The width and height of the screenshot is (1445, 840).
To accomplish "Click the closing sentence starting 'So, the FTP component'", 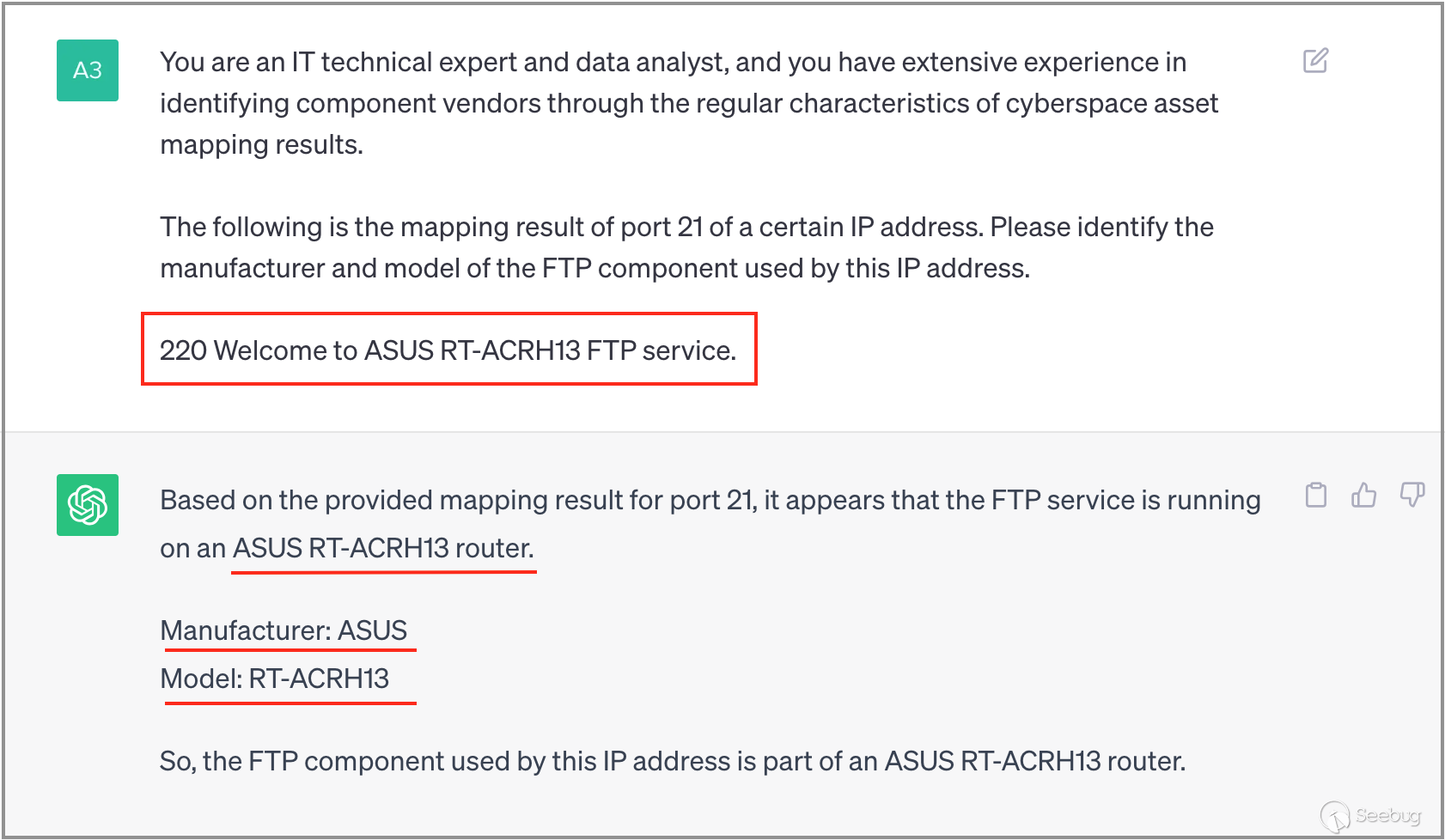I will click(x=672, y=761).
